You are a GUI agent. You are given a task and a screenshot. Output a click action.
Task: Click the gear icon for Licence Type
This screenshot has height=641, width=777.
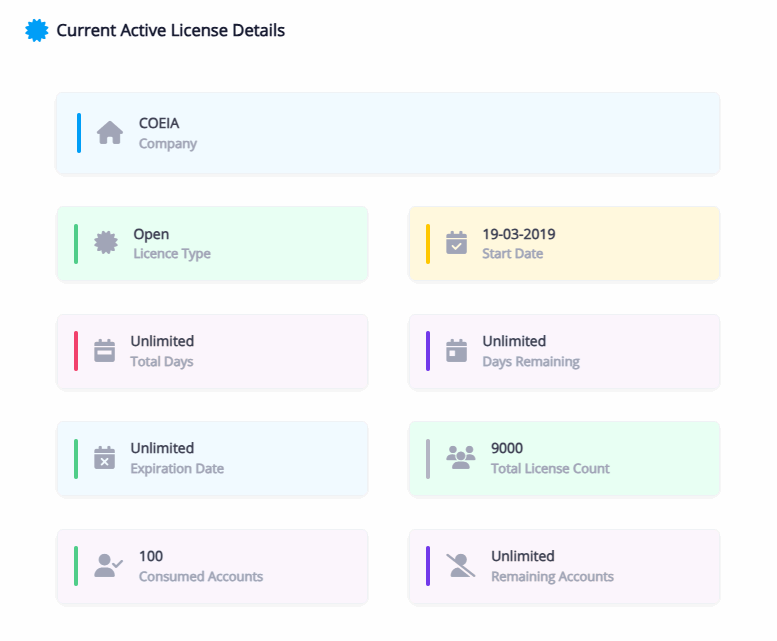tap(106, 243)
